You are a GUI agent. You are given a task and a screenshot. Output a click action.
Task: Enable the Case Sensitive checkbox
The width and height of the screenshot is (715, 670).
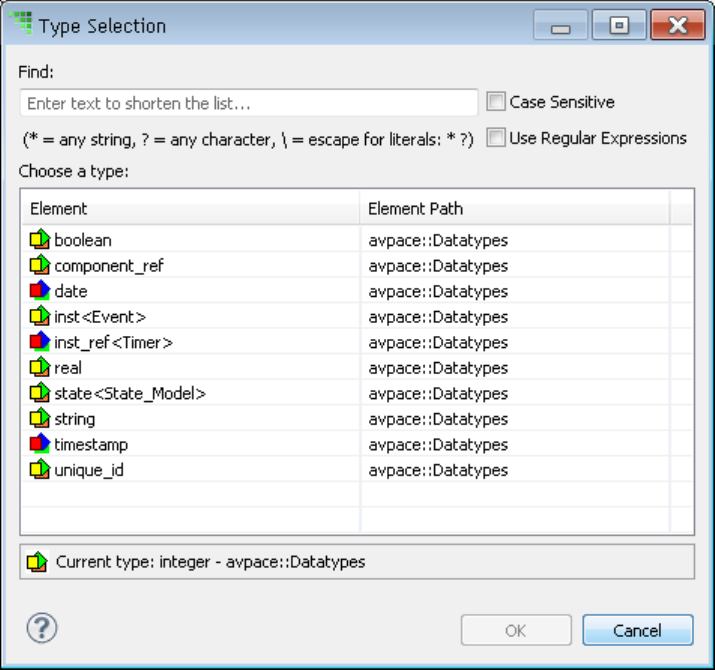[x=496, y=102]
